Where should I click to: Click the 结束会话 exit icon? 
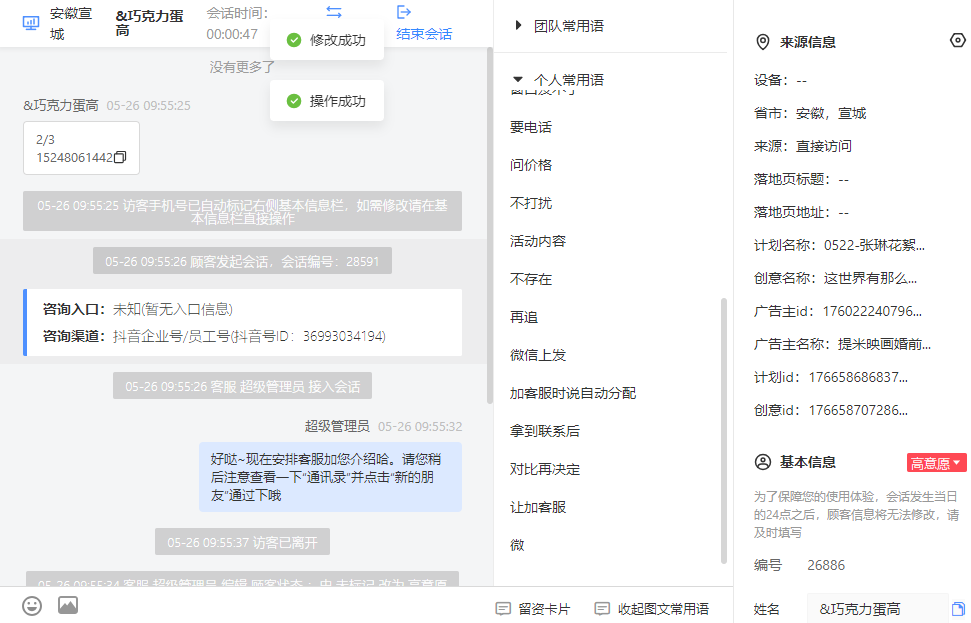tap(404, 12)
